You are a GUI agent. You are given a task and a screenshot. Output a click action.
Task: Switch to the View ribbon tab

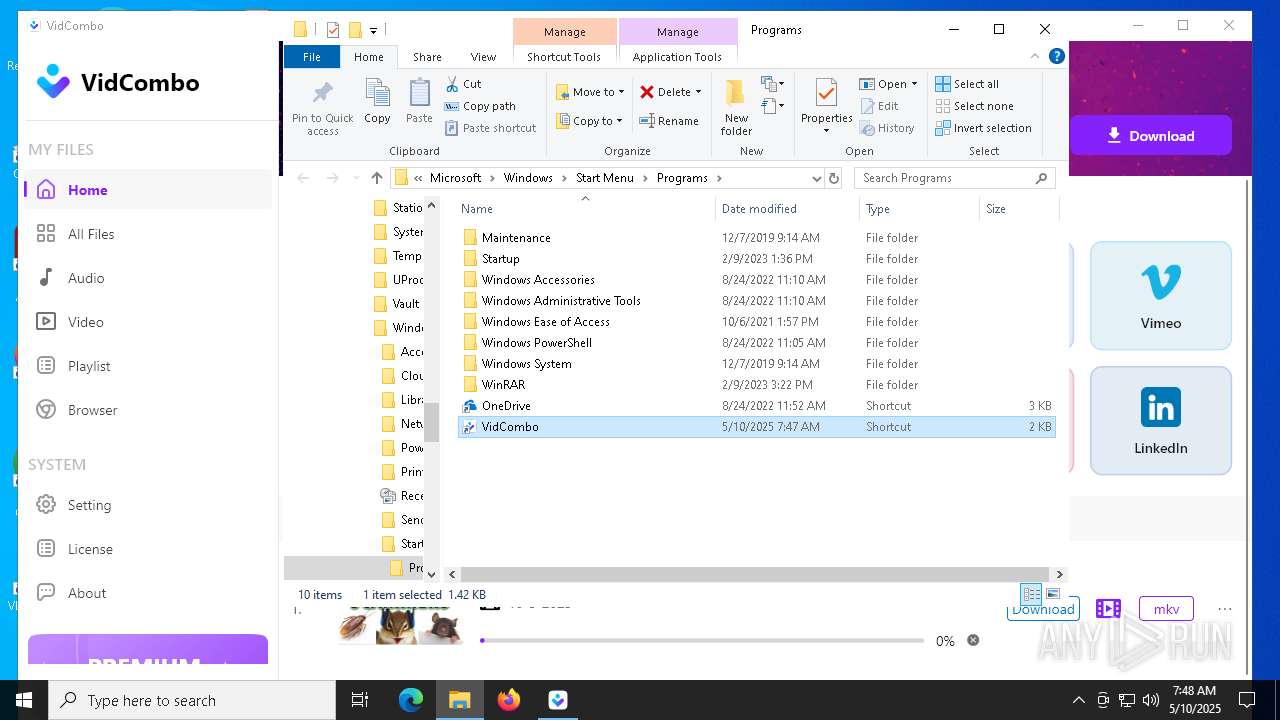tap(483, 57)
